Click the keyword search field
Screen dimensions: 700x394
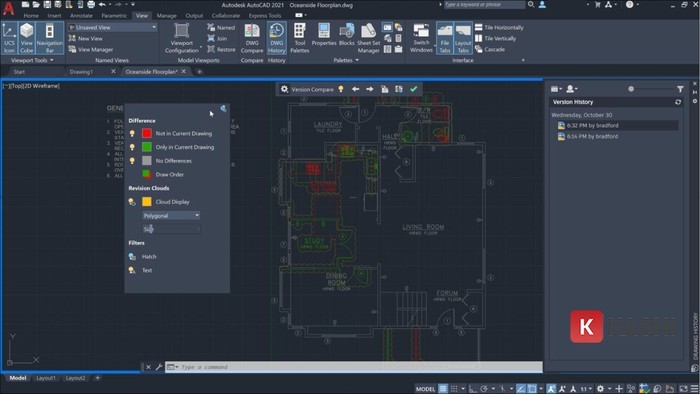(x=484, y=4)
